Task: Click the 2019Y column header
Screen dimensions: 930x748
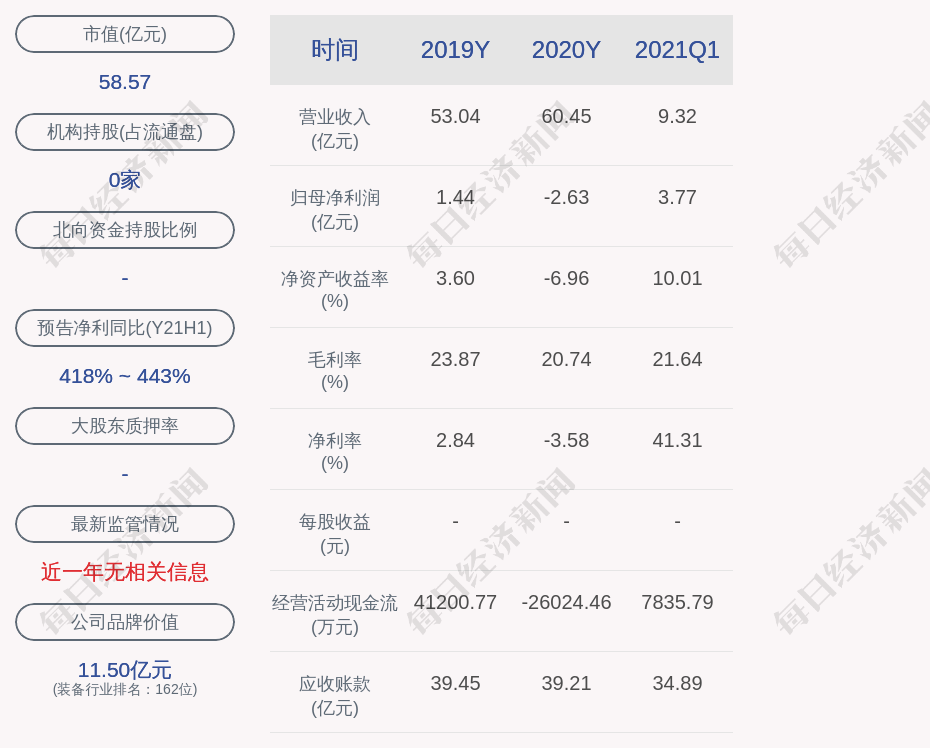Action: (455, 50)
